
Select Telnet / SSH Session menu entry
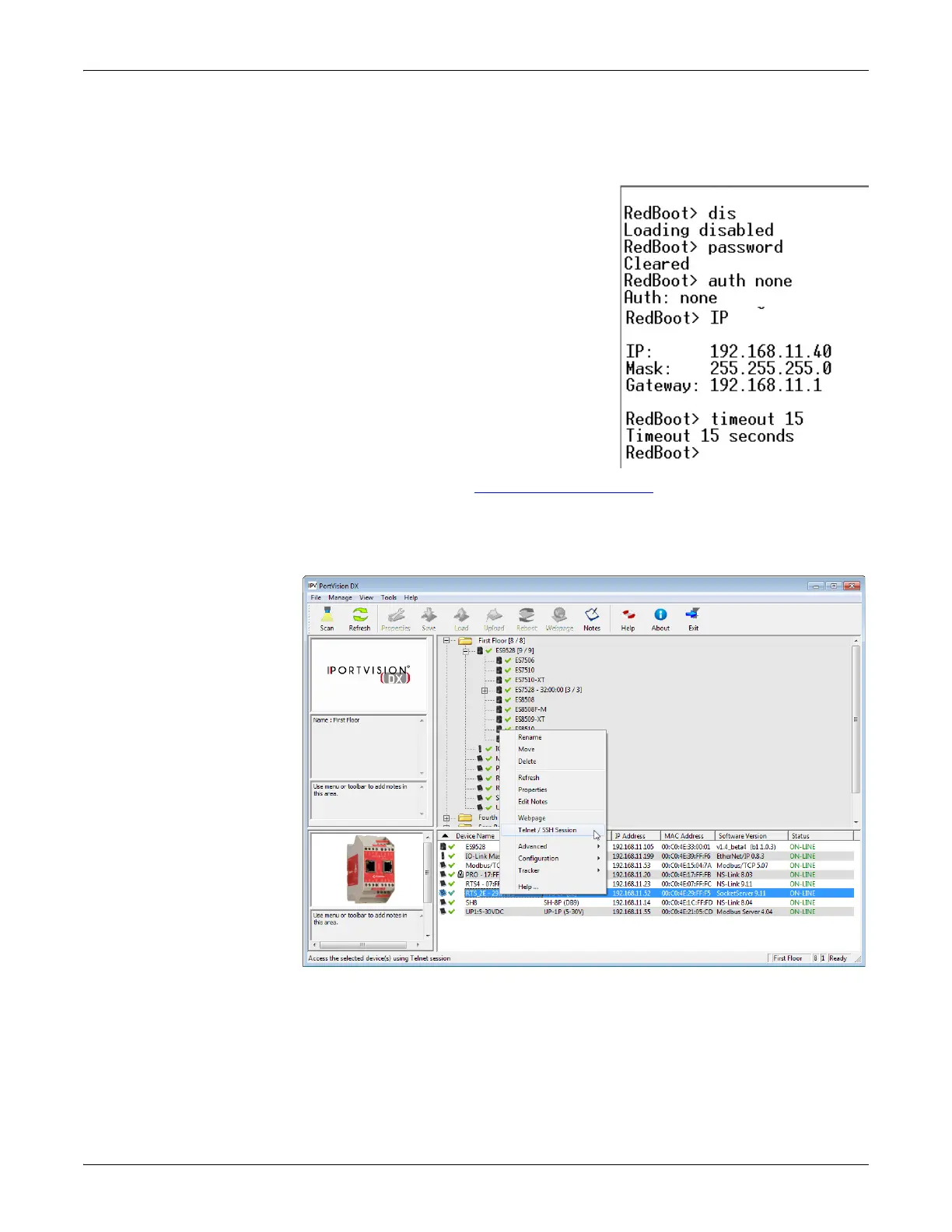coord(552,830)
